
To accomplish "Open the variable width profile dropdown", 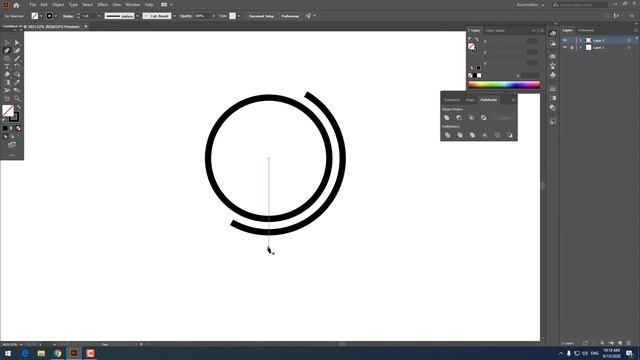I will [x=138, y=16].
